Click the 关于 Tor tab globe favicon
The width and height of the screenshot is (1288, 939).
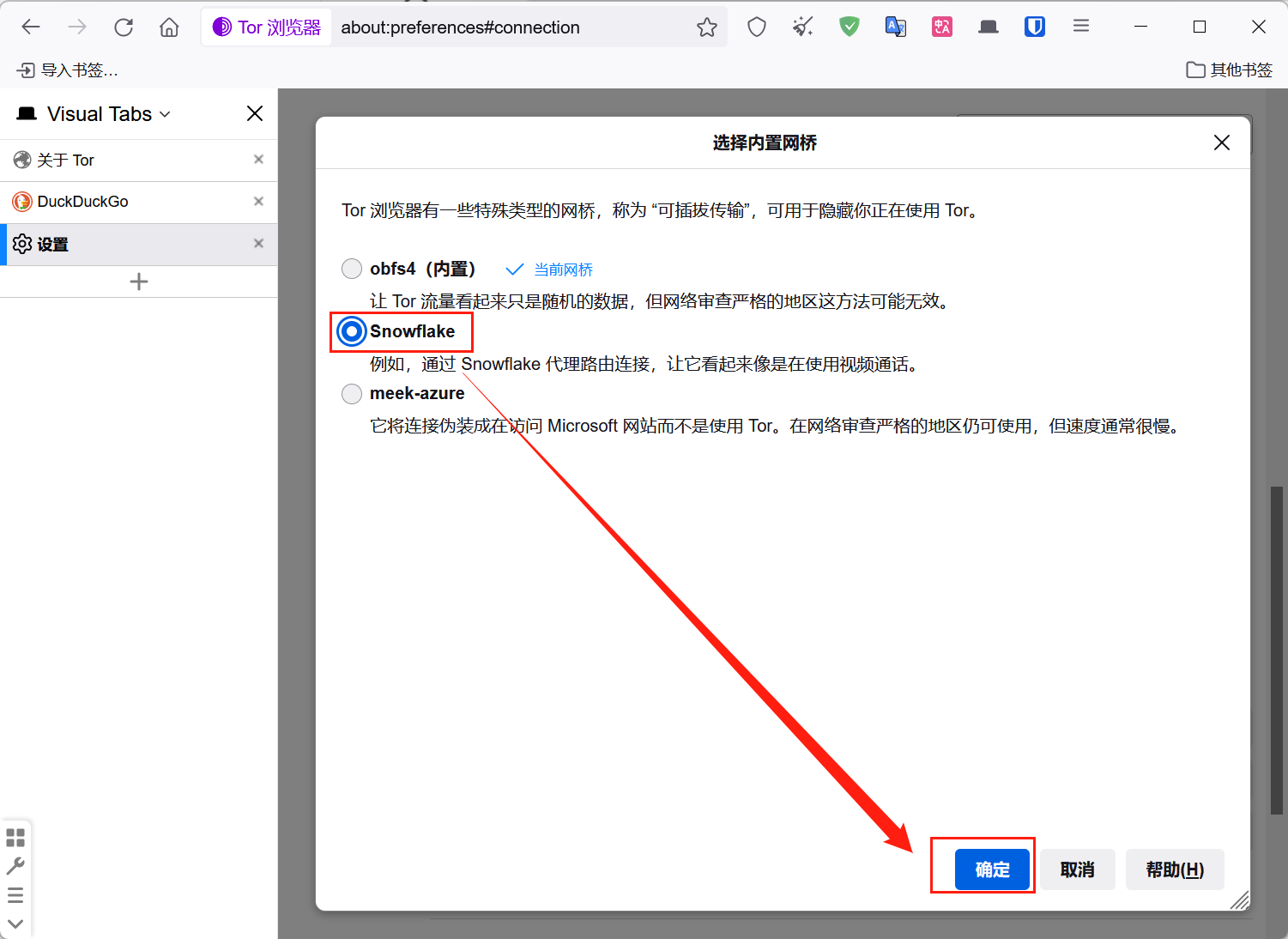tap(22, 160)
